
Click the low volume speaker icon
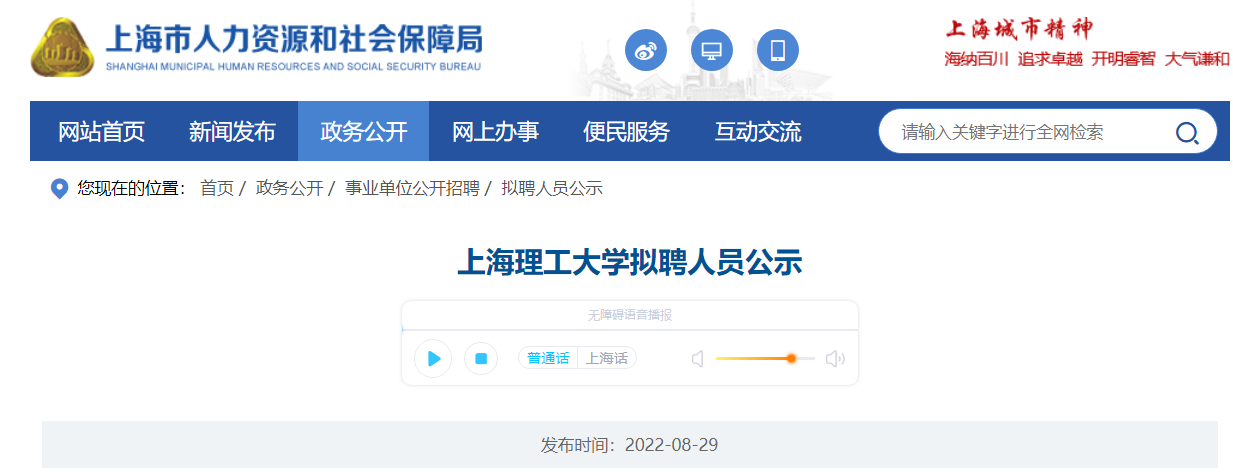pyautogui.click(x=698, y=358)
